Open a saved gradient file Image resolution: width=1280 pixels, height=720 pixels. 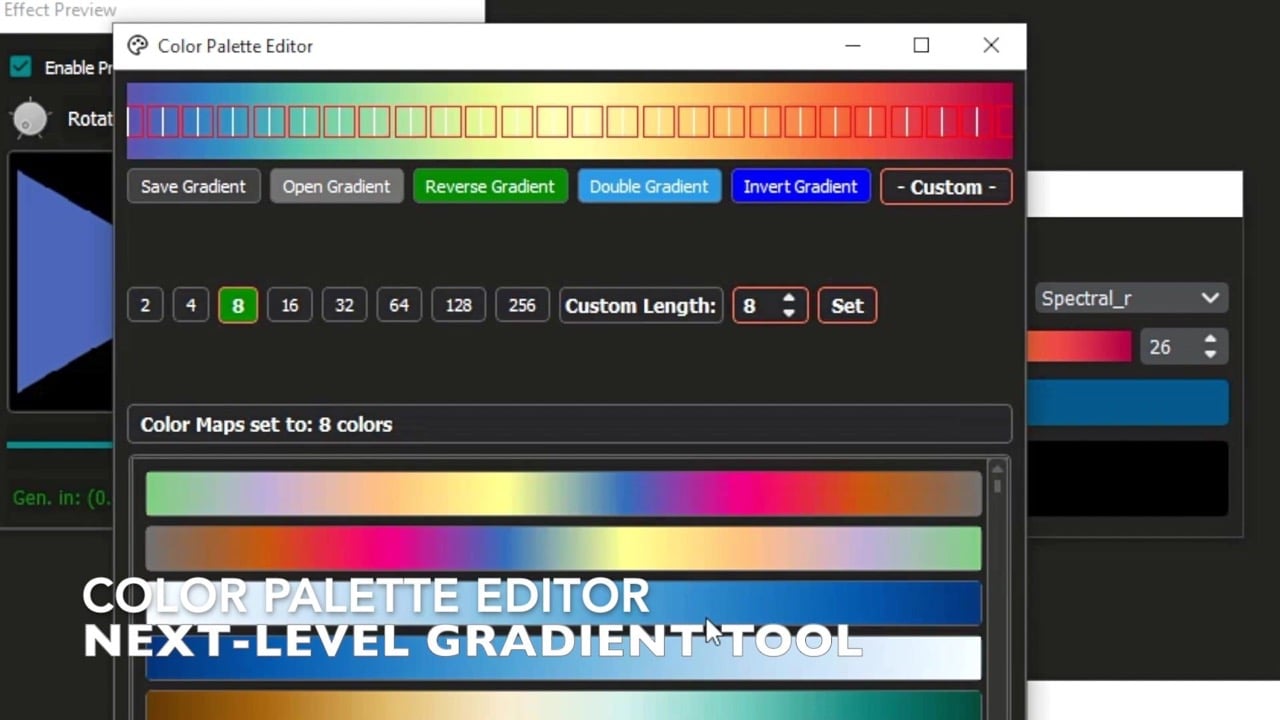336,187
